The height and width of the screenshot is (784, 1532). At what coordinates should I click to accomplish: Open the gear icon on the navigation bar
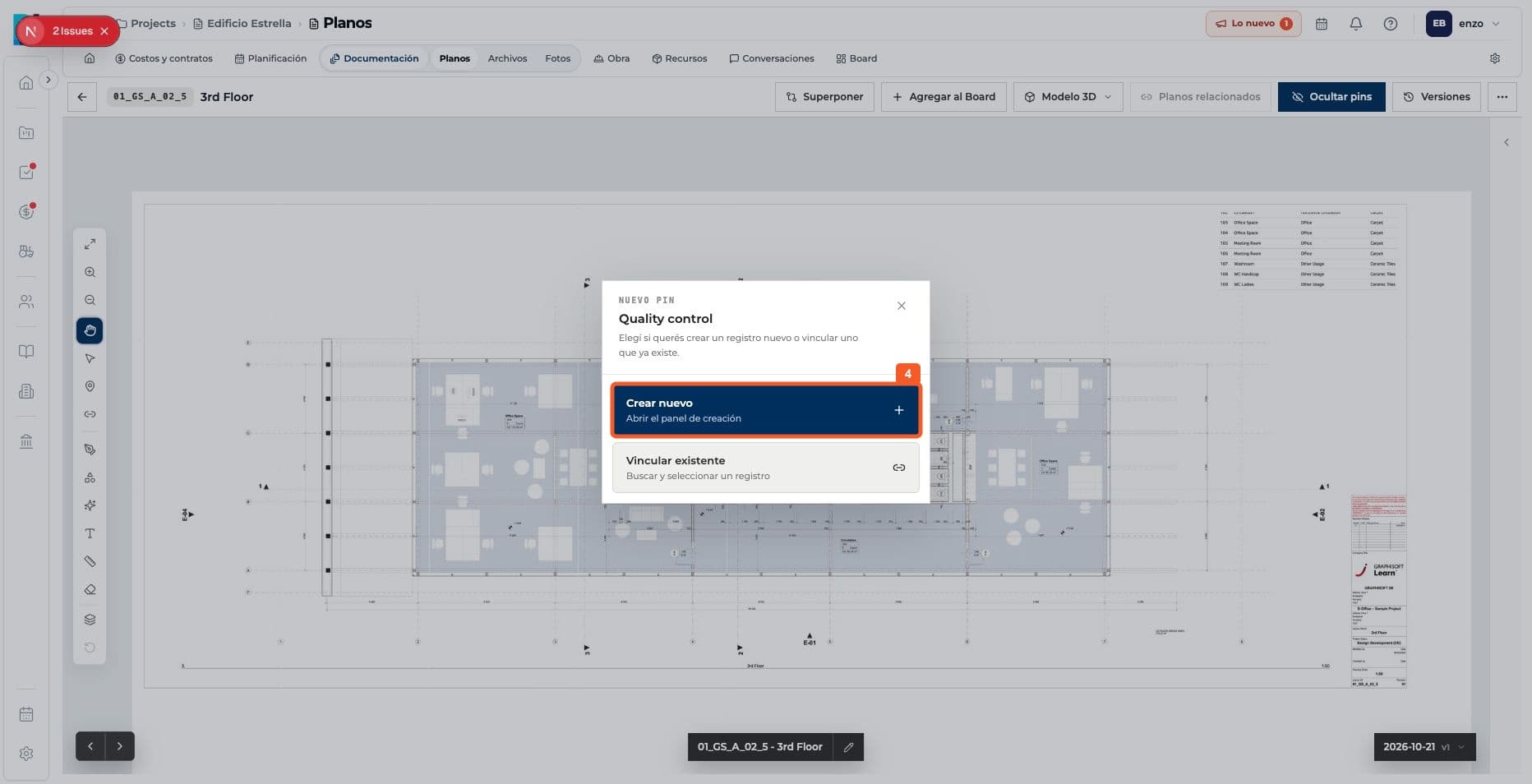(x=1495, y=58)
